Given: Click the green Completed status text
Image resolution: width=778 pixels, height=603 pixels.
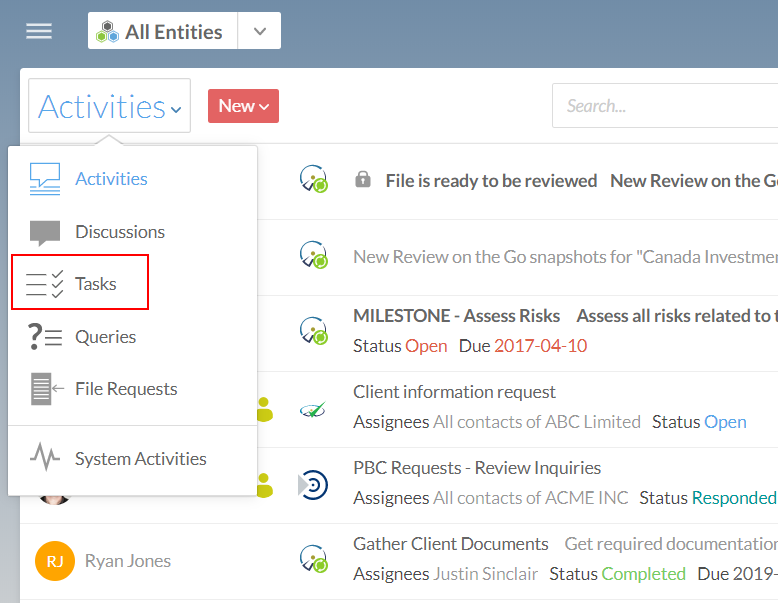Looking at the screenshot, I should [644, 574].
